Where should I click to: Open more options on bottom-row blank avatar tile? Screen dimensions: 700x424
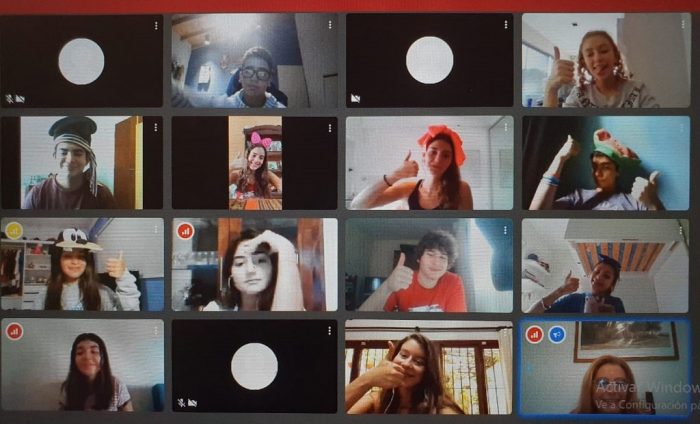(329, 331)
